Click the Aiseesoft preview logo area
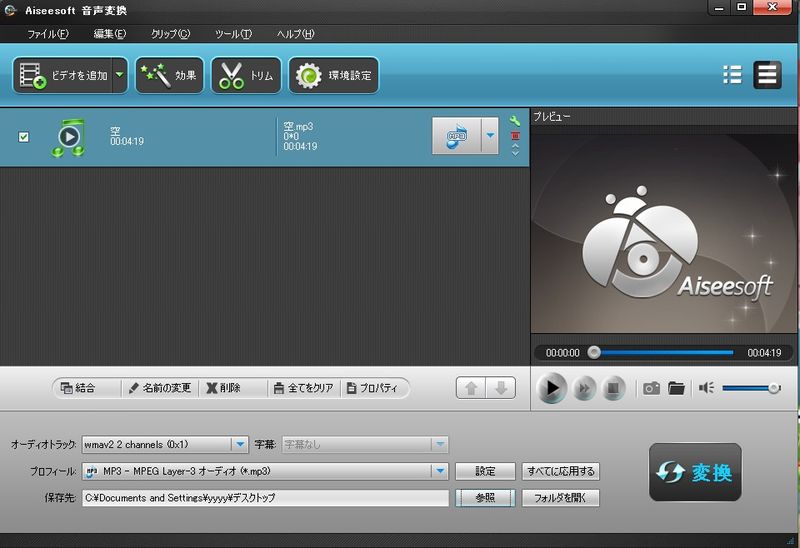The image size is (800, 548). pos(662,234)
